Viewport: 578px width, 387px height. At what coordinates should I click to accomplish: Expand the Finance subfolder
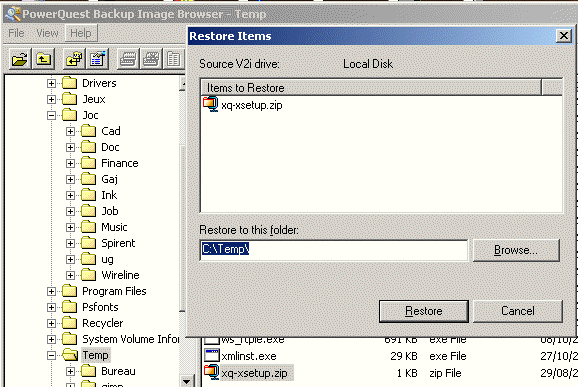tap(70, 164)
